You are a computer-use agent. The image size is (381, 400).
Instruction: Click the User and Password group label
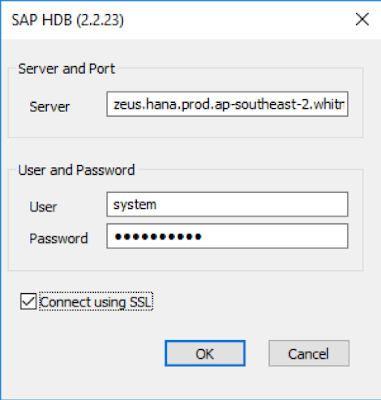click(76, 170)
